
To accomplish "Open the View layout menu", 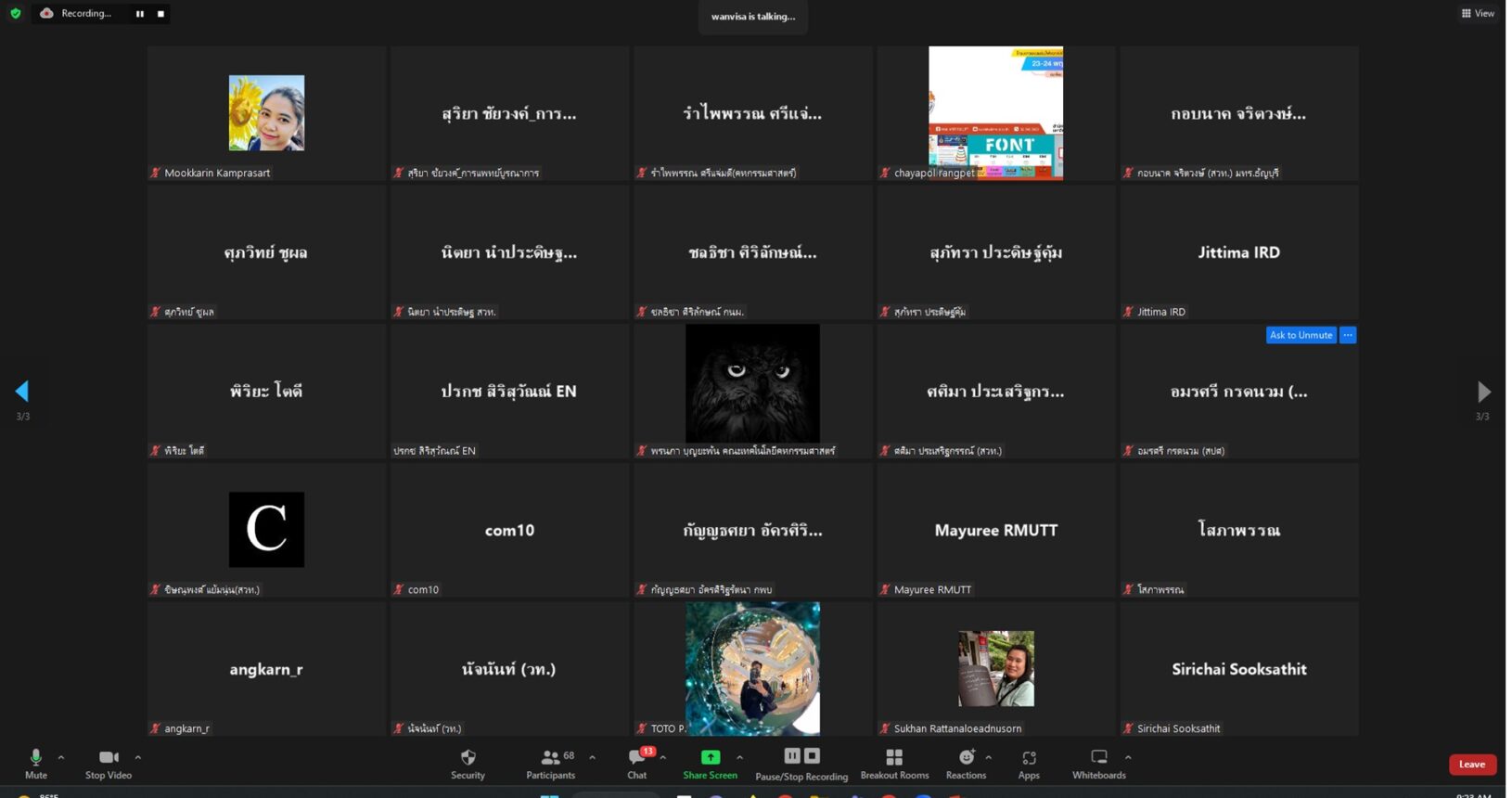I will coord(1478,13).
